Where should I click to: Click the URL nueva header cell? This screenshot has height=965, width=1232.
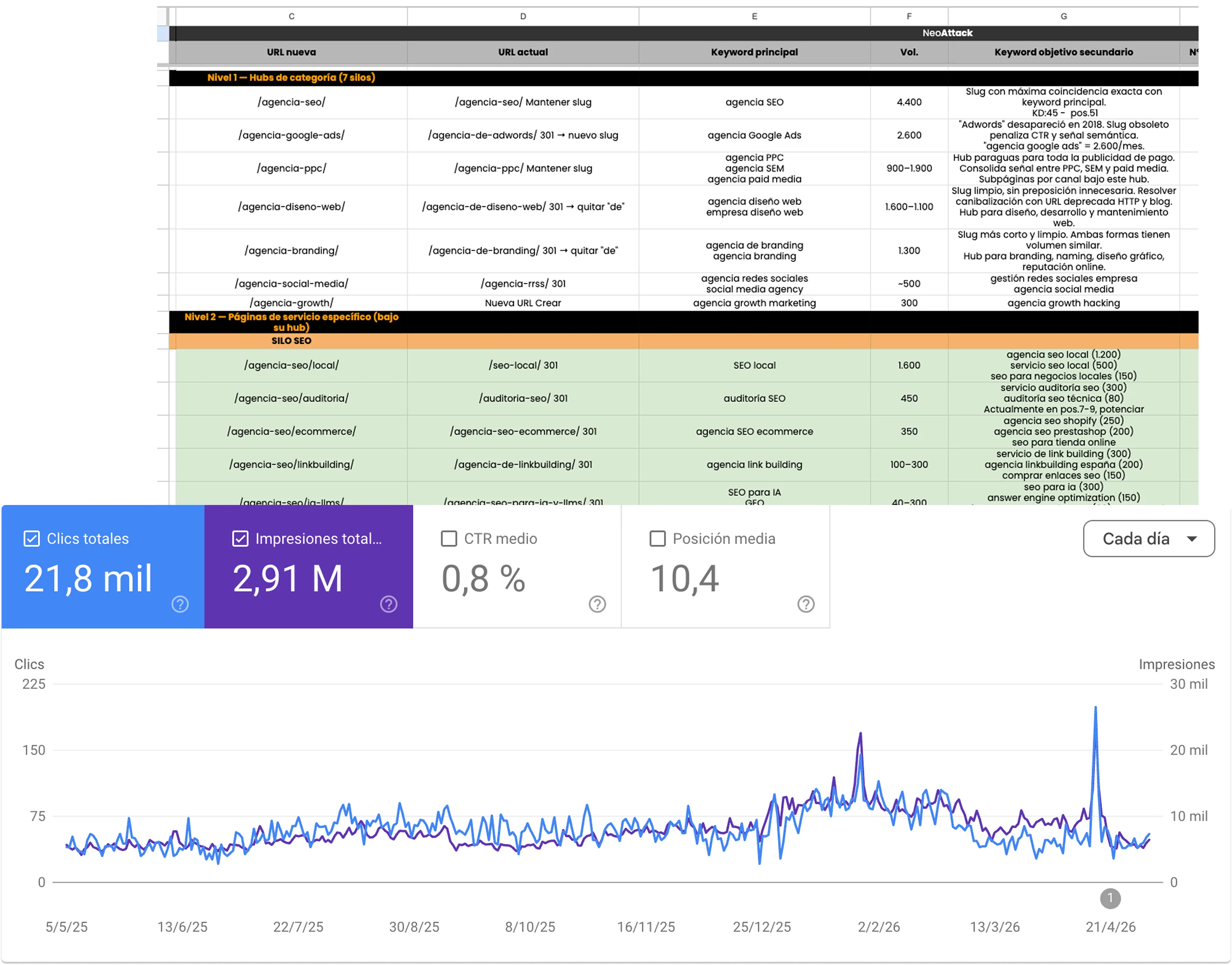pos(292,52)
